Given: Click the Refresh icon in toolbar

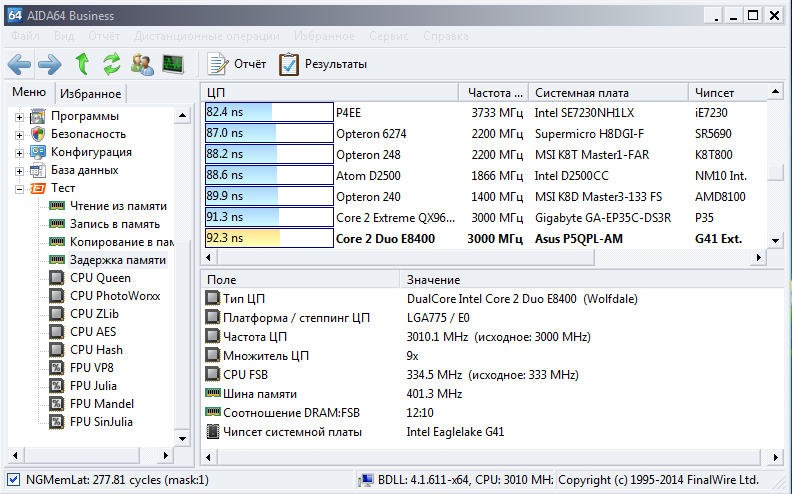Looking at the screenshot, I should click(x=112, y=64).
